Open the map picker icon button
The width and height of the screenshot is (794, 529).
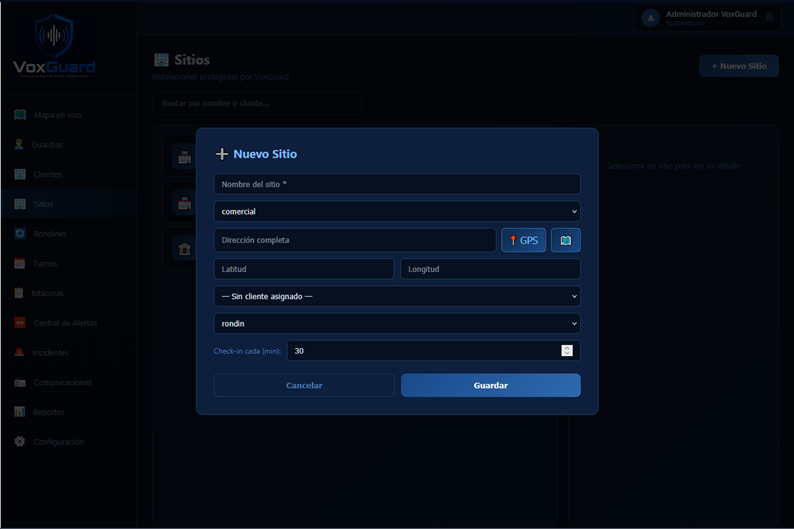(566, 240)
